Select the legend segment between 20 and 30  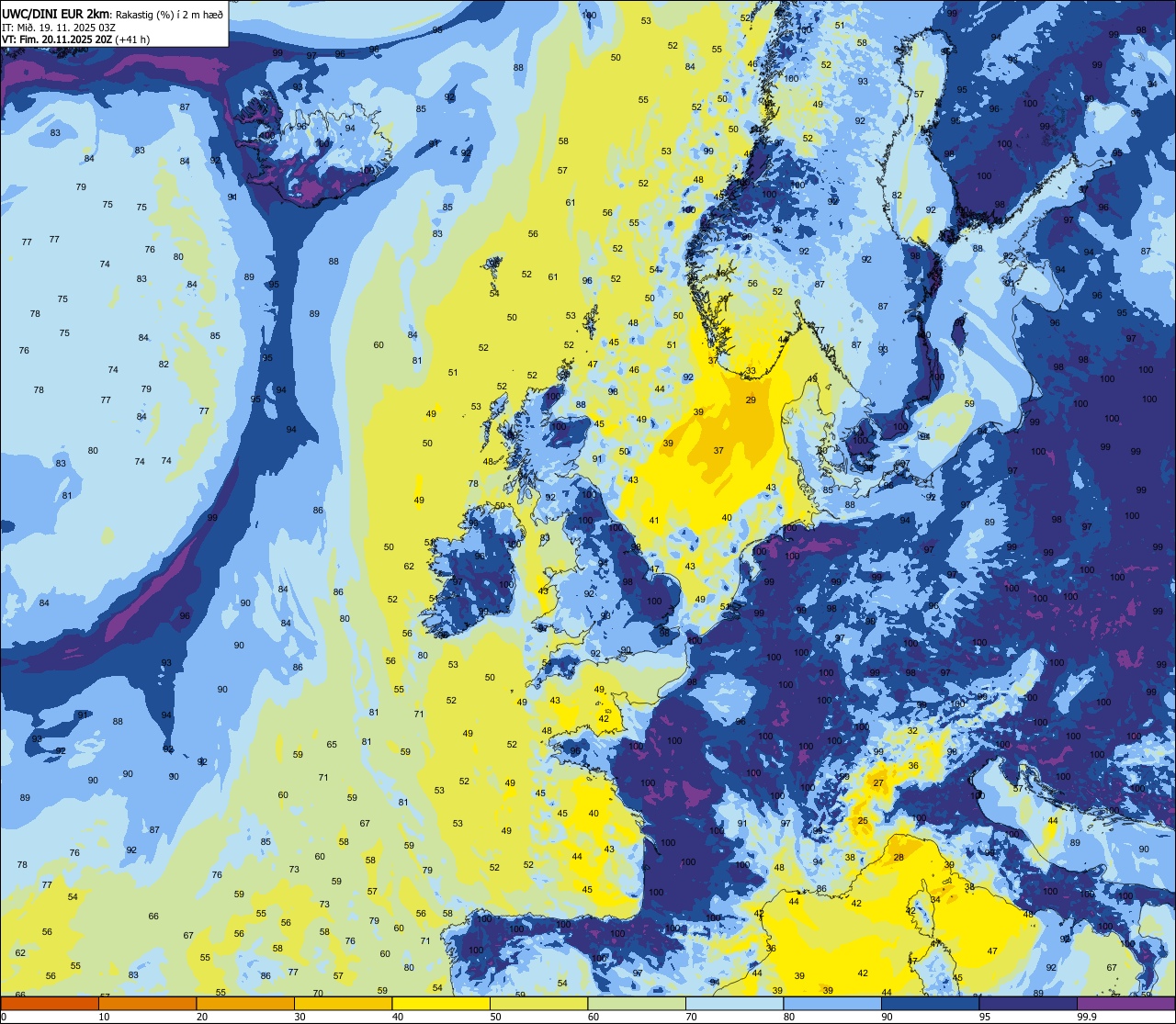click(245, 1003)
